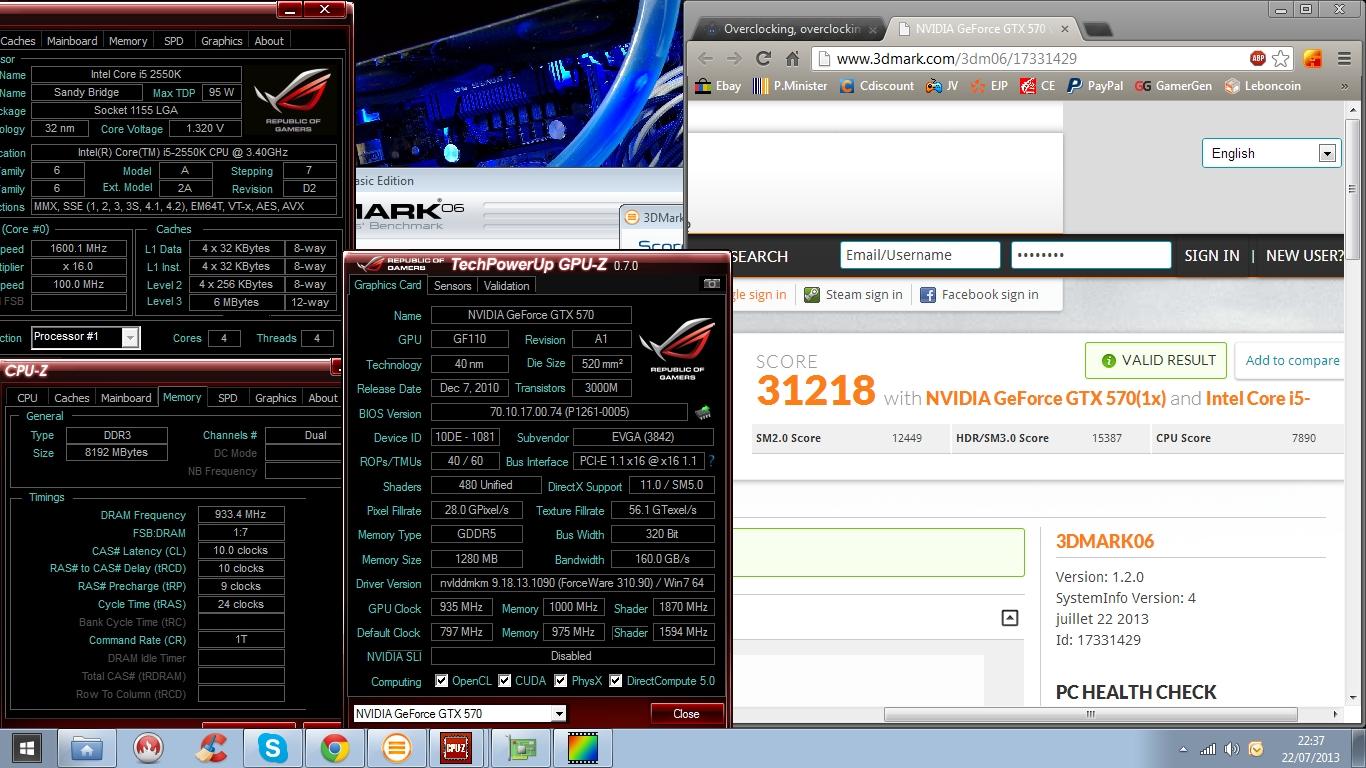Click the horizontal scrollbar of the browser page

[1091, 714]
